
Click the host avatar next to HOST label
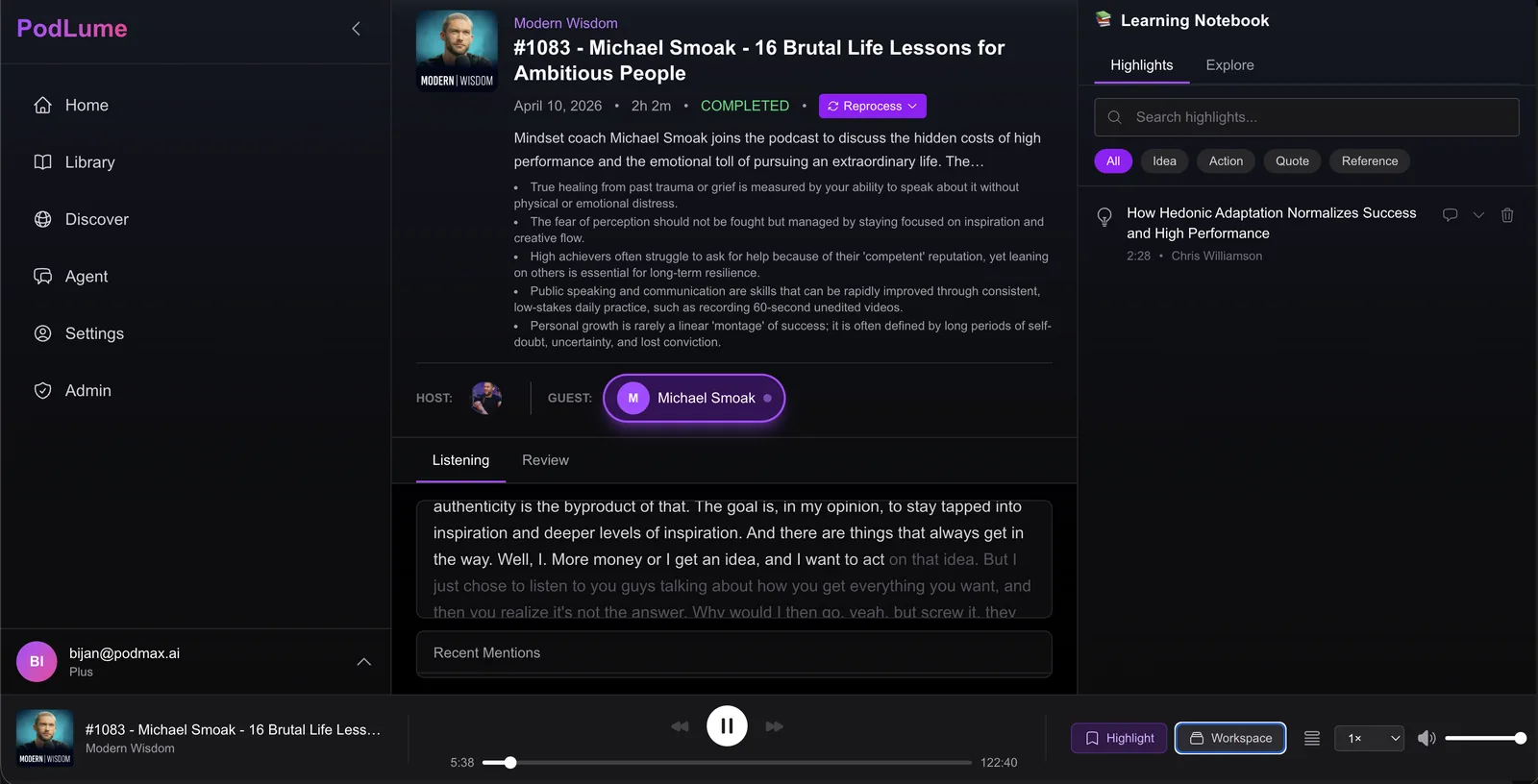coord(486,398)
